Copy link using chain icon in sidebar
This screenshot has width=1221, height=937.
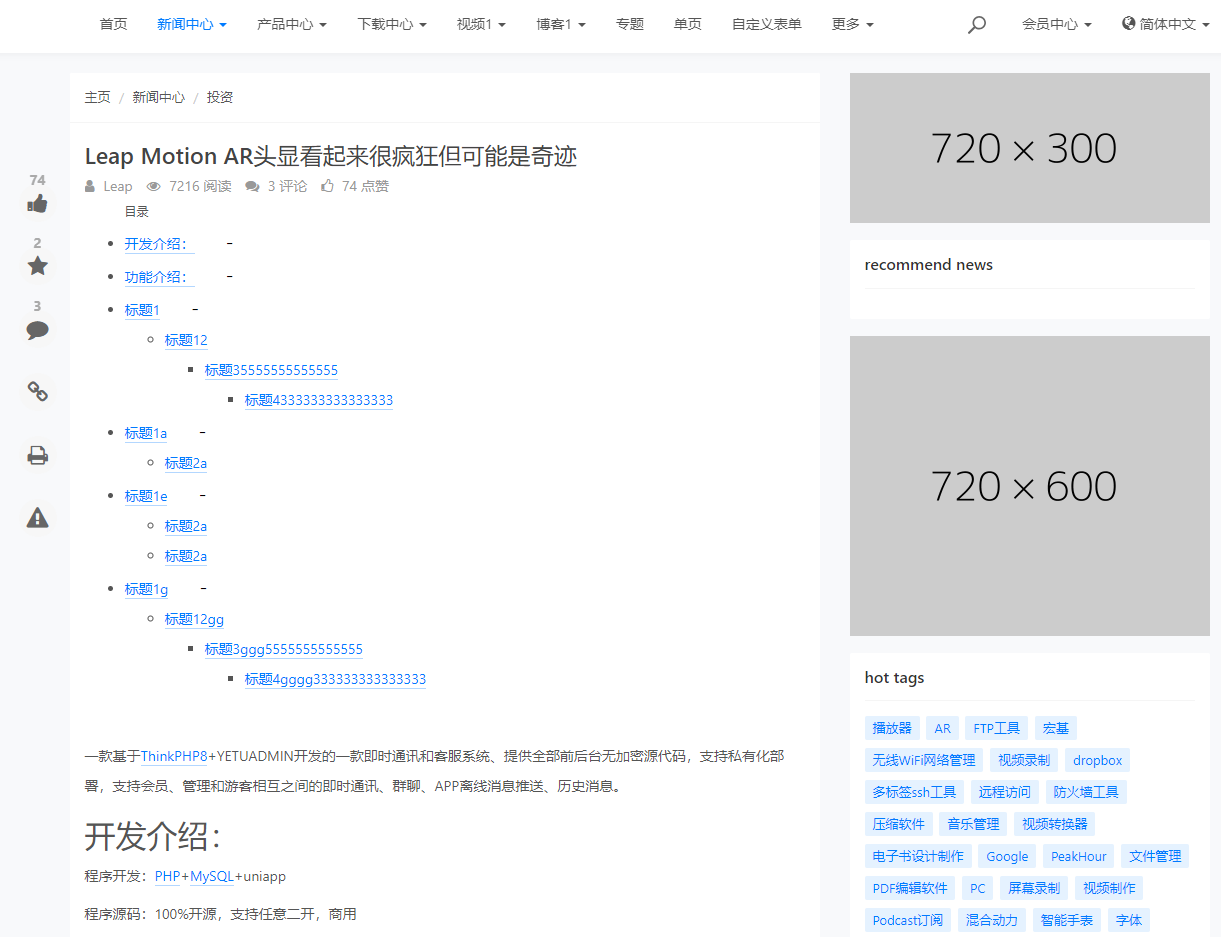click(x=37, y=392)
